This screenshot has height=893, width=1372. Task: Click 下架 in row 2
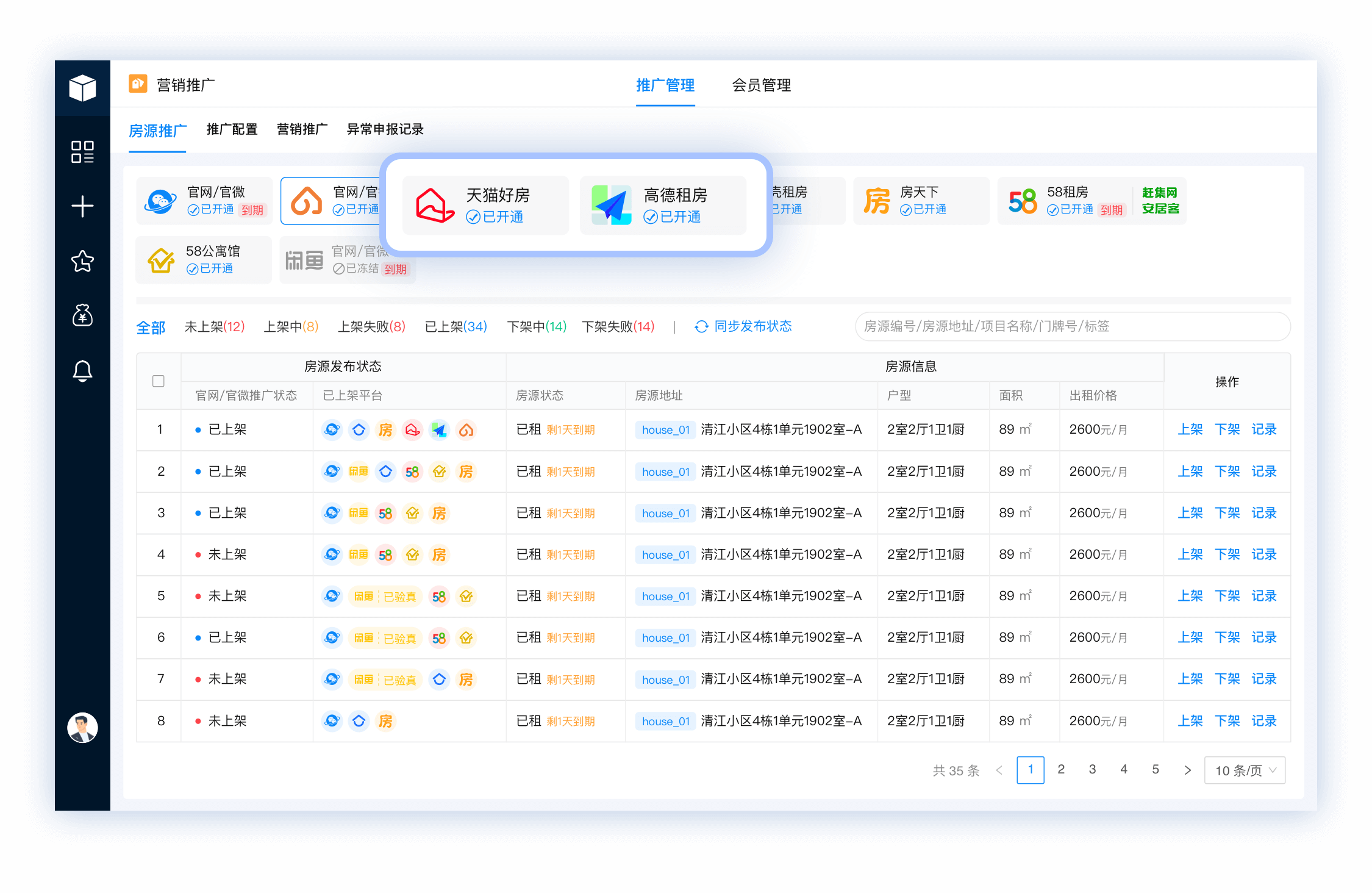(1227, 472)
